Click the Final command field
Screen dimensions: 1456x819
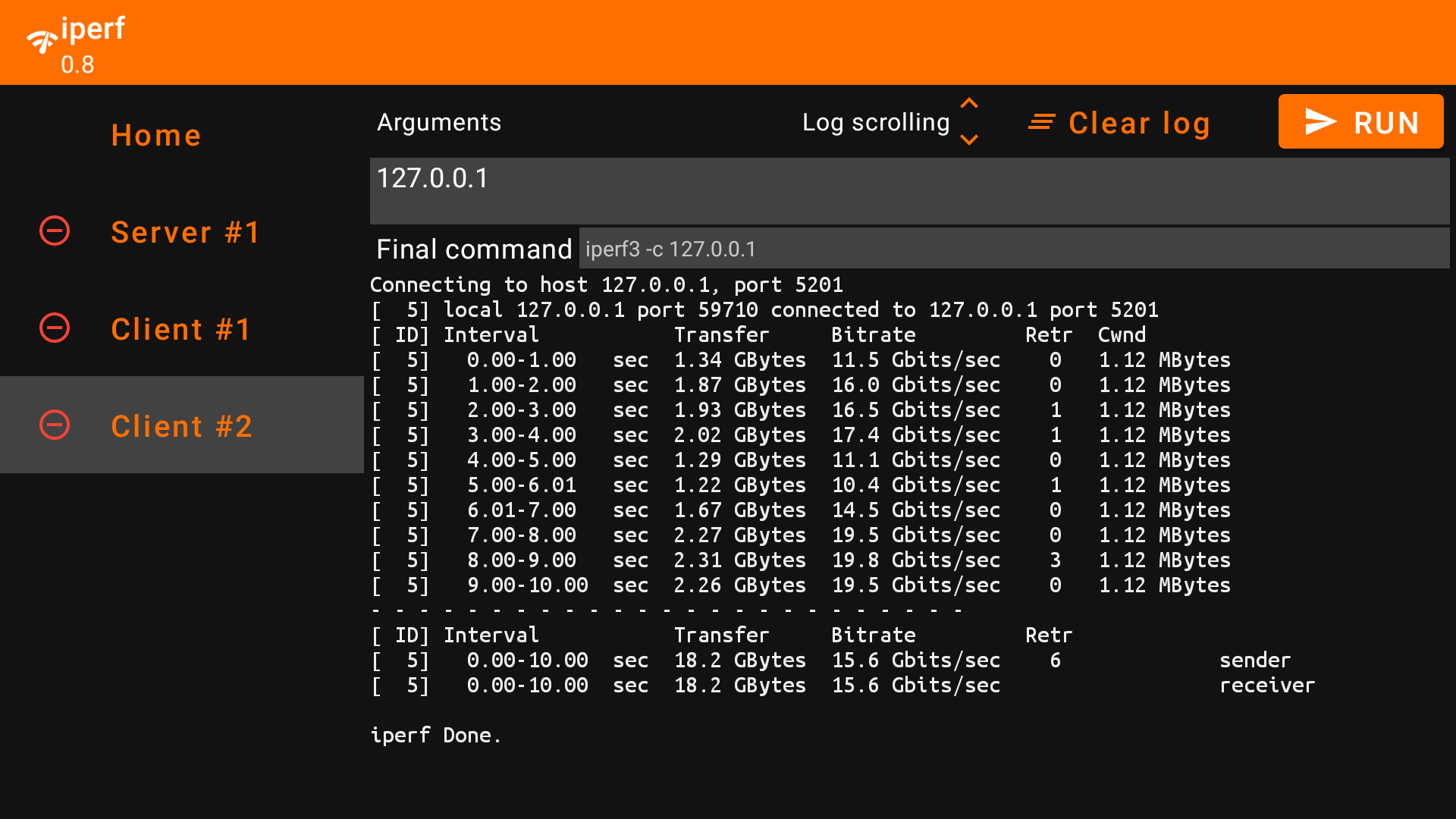(x=1015, y=248)
